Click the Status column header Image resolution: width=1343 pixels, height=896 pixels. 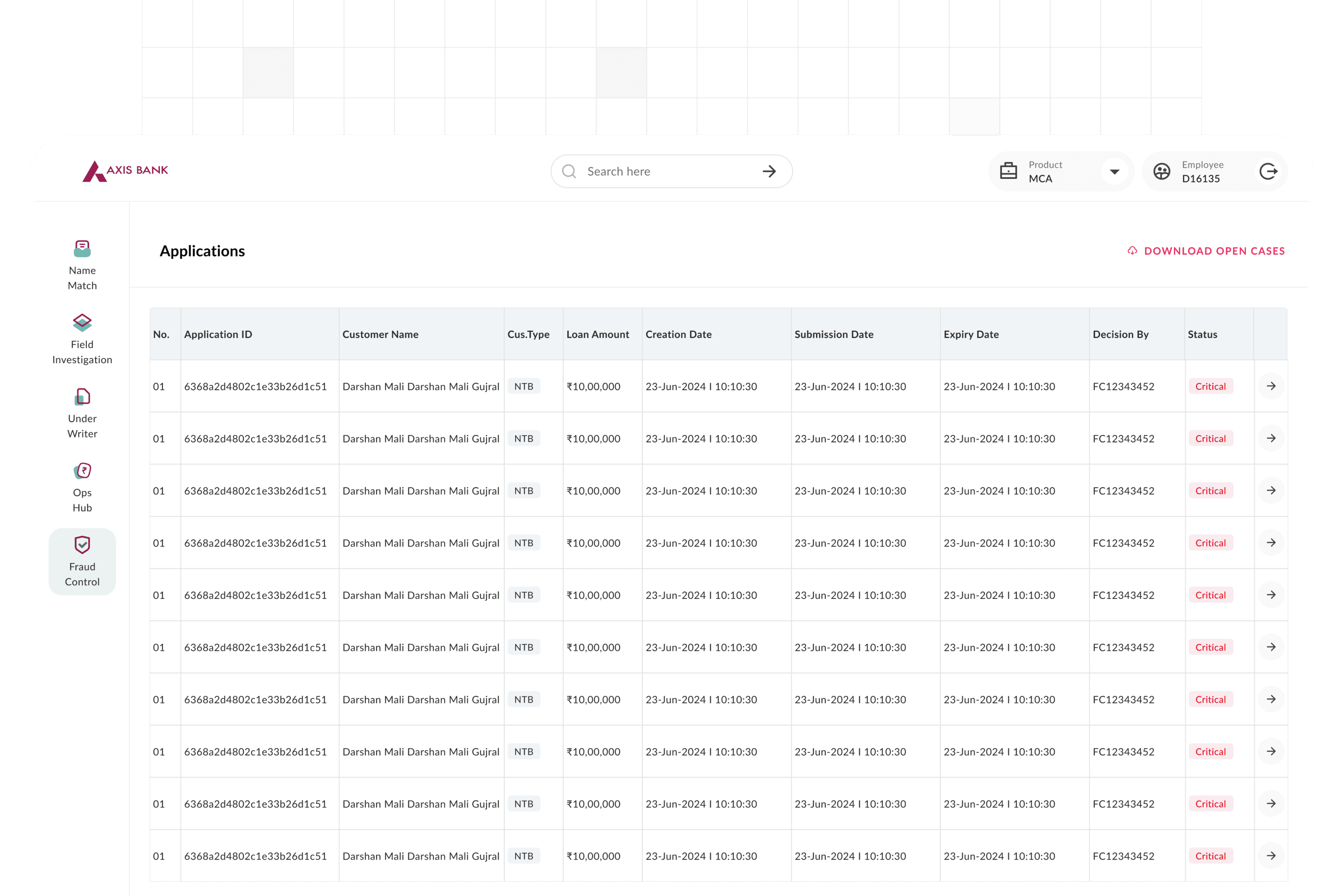coord(1202,334)
